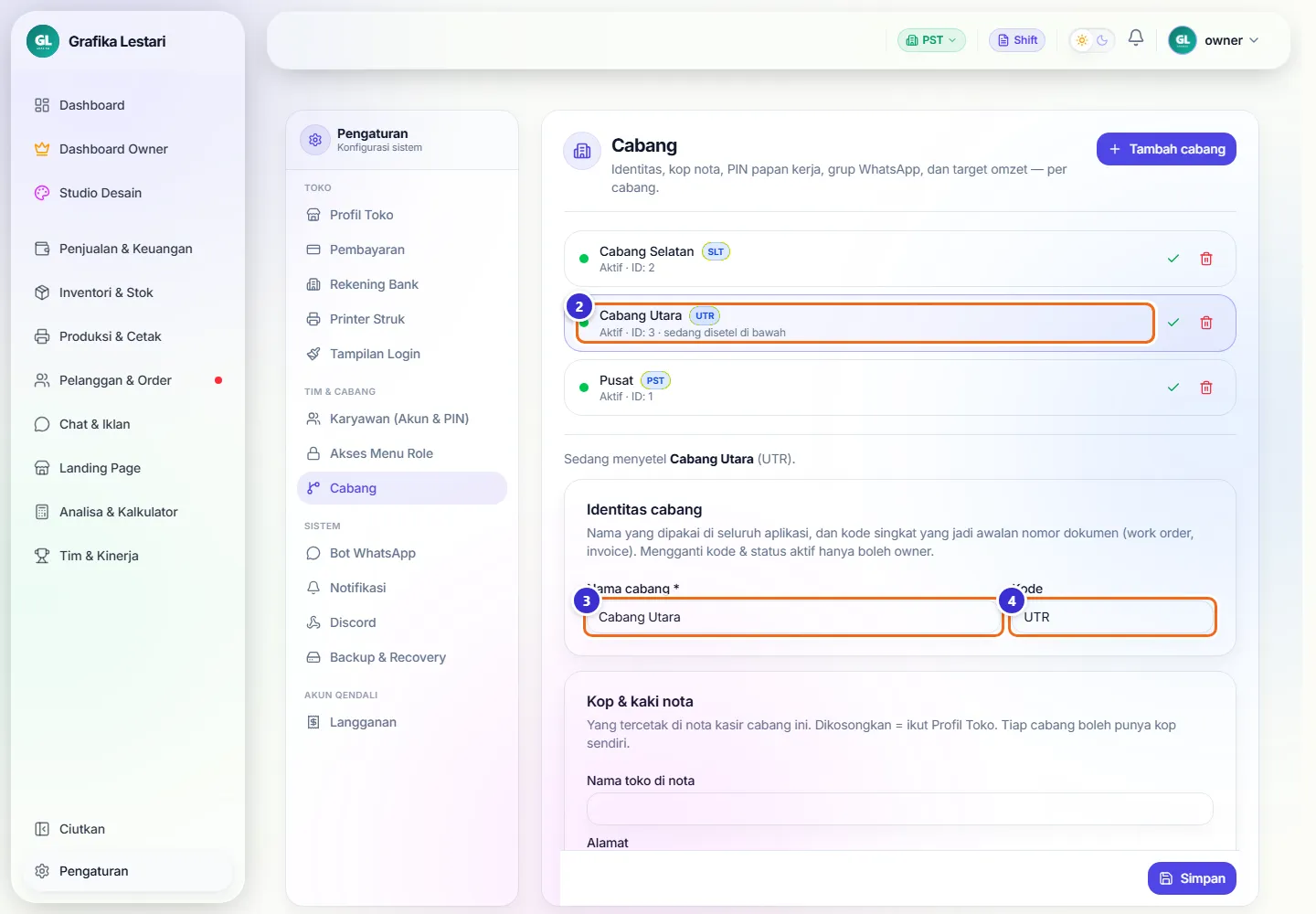Click the Cabang building icon beside heading
This screenshot has height=914, width=1316.
[x=582, y=152]
